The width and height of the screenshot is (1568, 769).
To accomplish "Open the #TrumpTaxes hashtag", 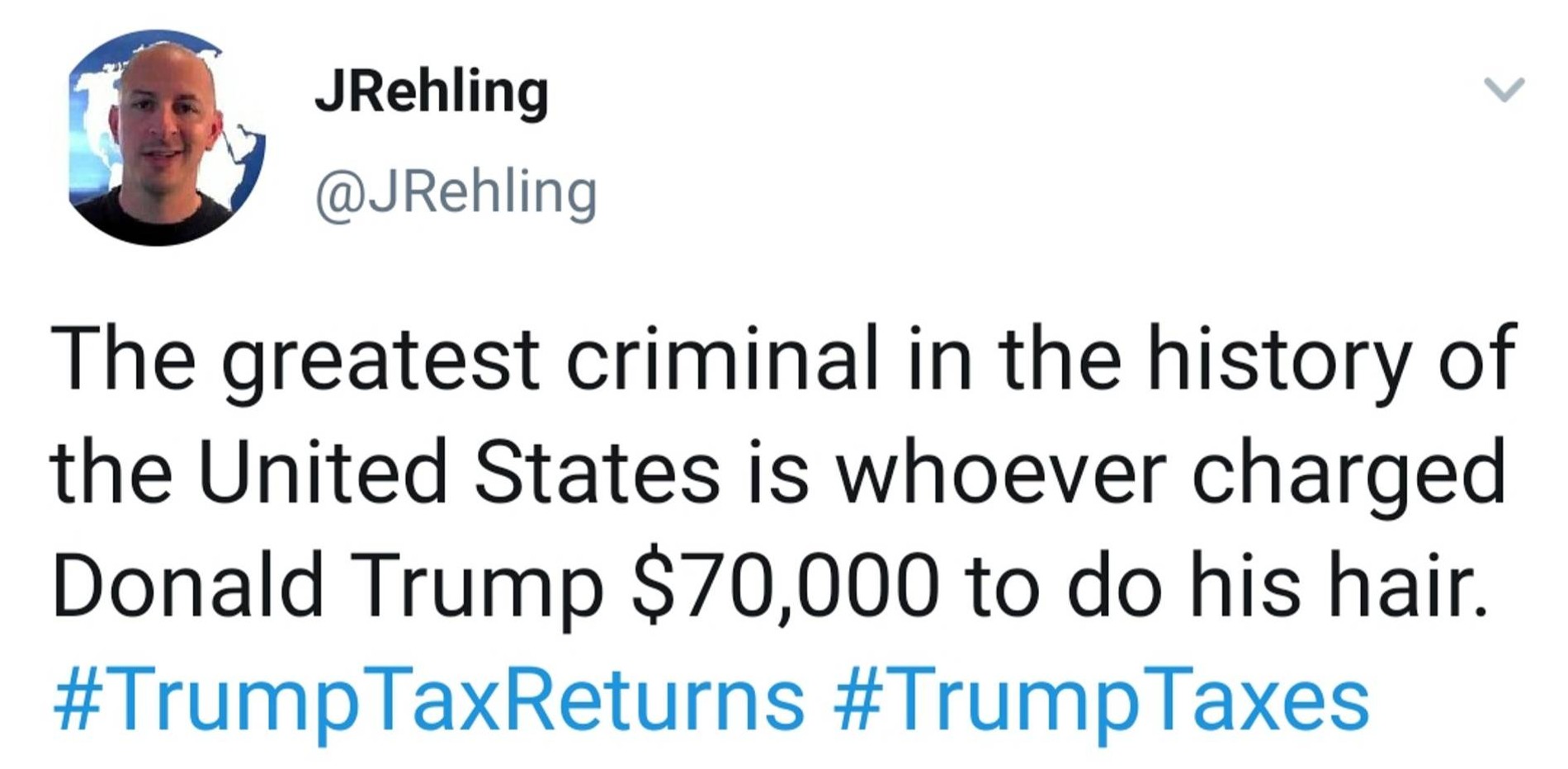I will tap(1102, 701).
